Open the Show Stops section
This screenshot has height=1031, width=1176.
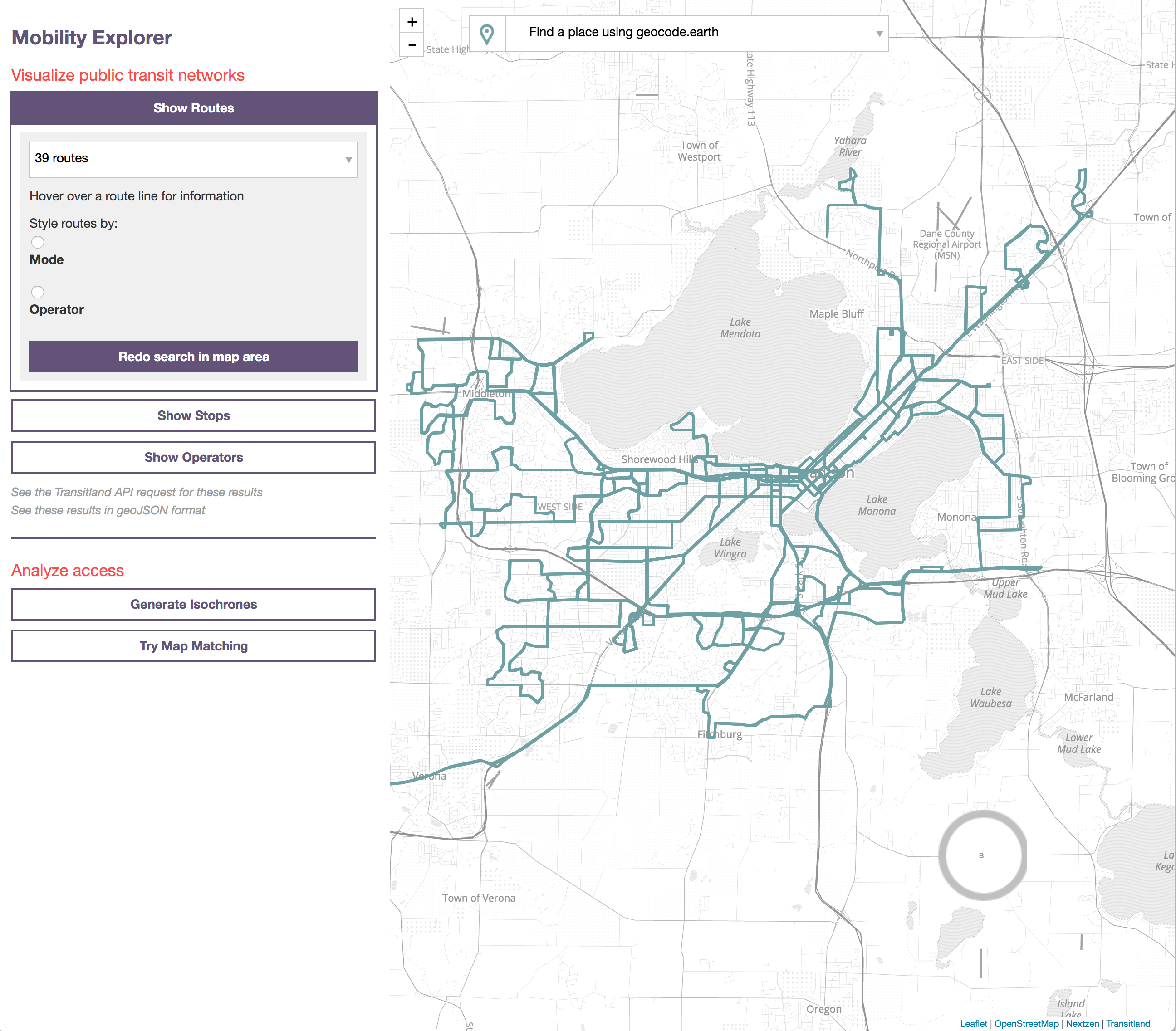point(193,415)
